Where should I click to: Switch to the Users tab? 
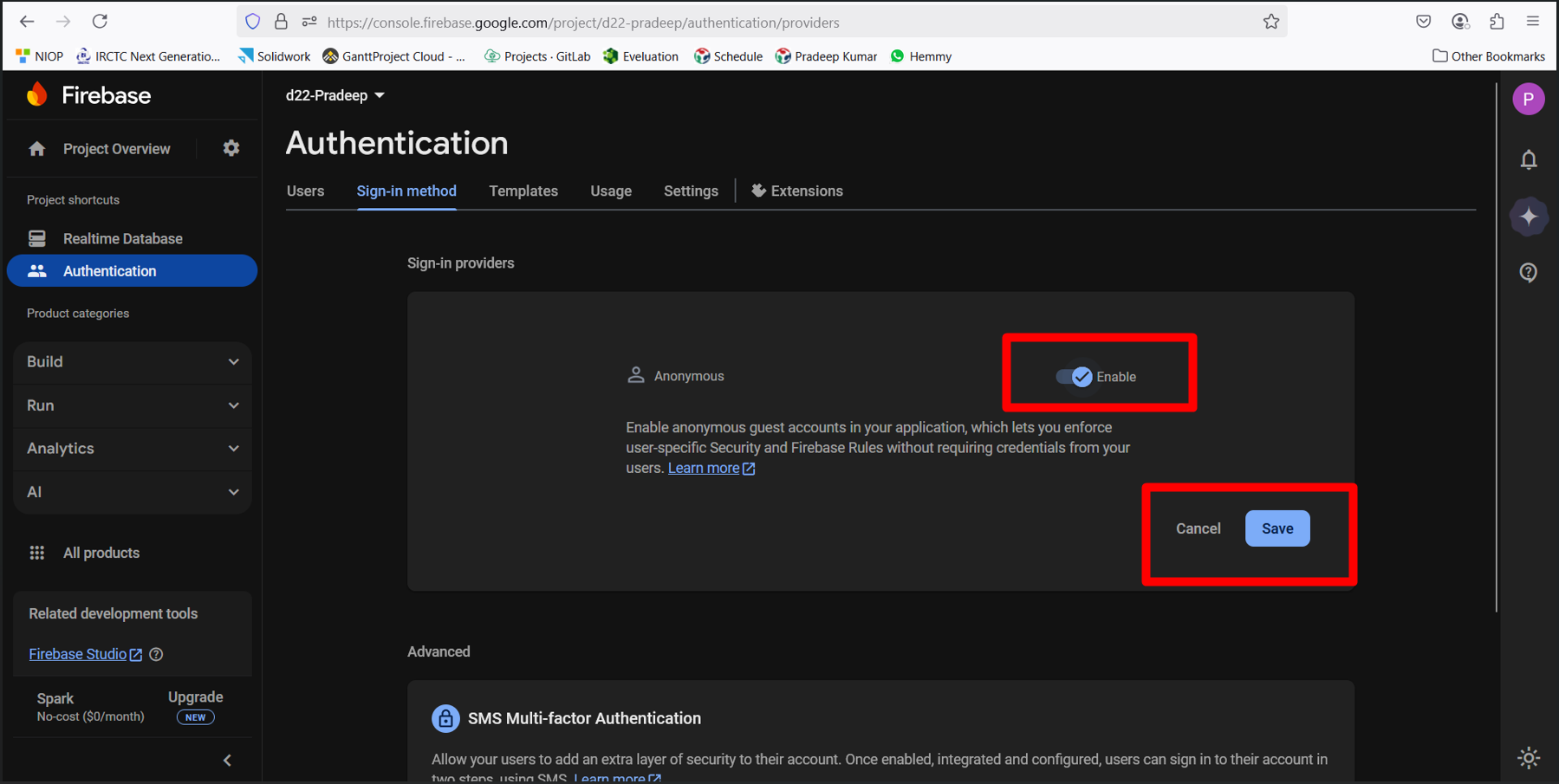[305, 191]
